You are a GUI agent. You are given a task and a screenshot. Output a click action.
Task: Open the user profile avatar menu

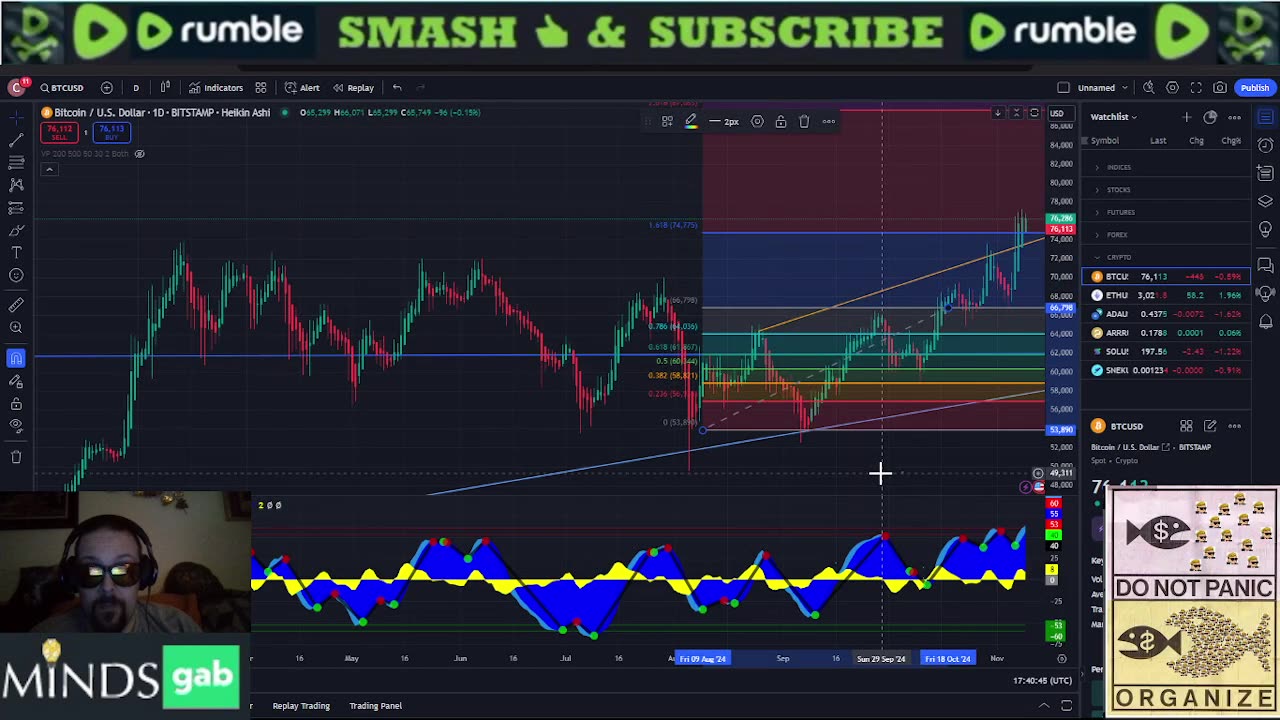[16, 88]
